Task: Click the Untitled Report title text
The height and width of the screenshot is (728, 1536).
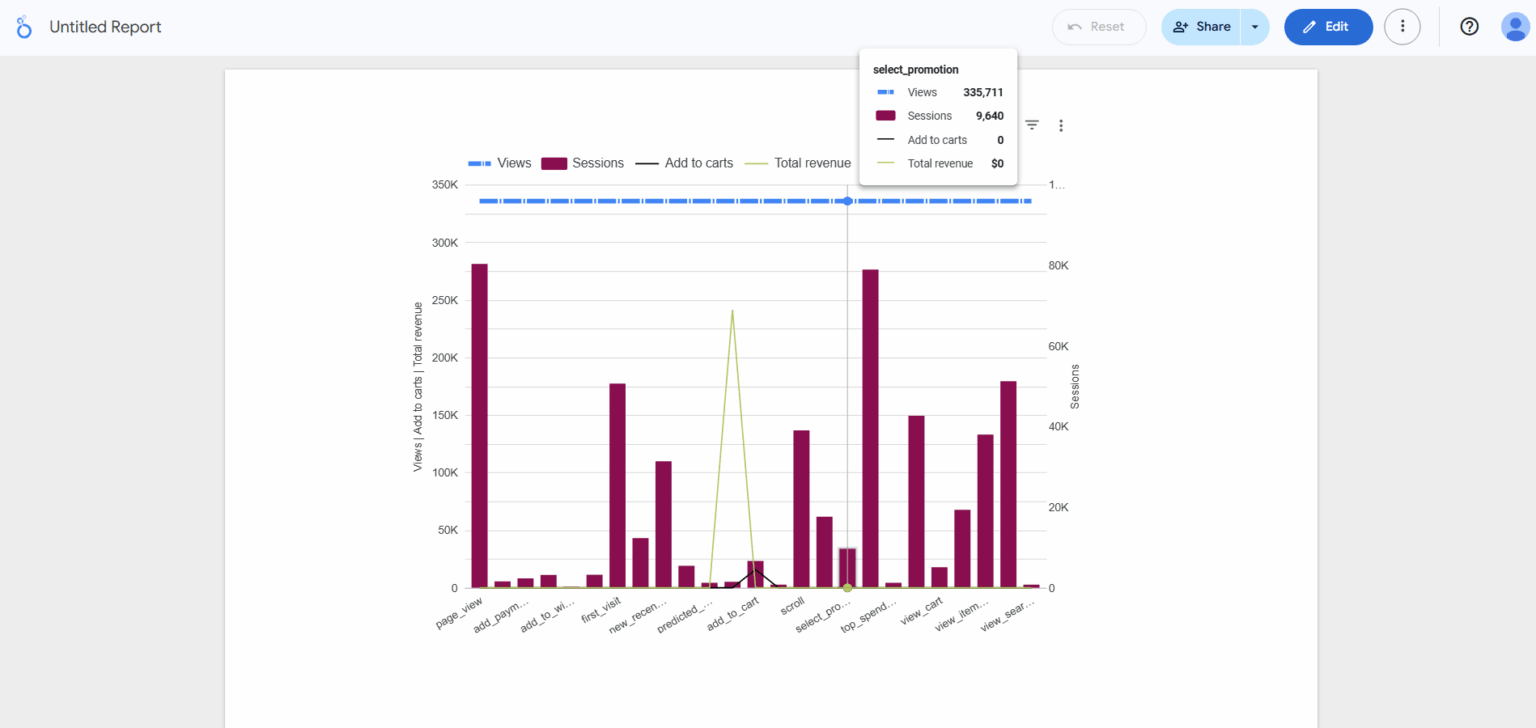Action: tap(105, 27)
